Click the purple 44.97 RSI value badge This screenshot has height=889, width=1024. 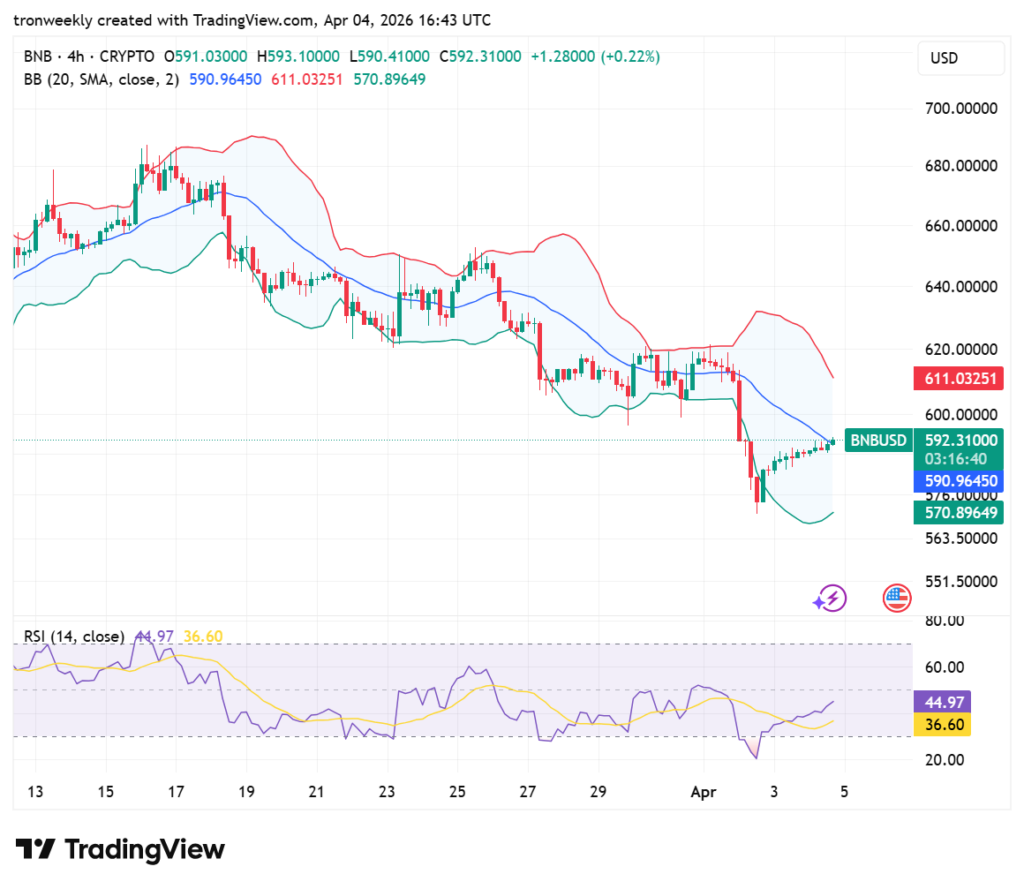pos(941,703)
